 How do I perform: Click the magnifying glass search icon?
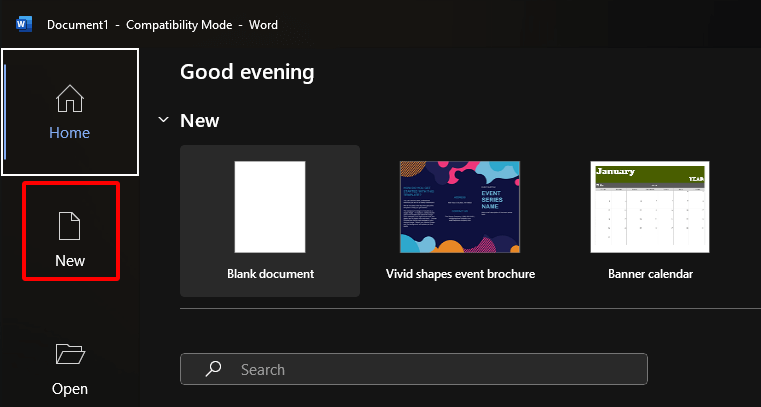(x=213, y=369)
